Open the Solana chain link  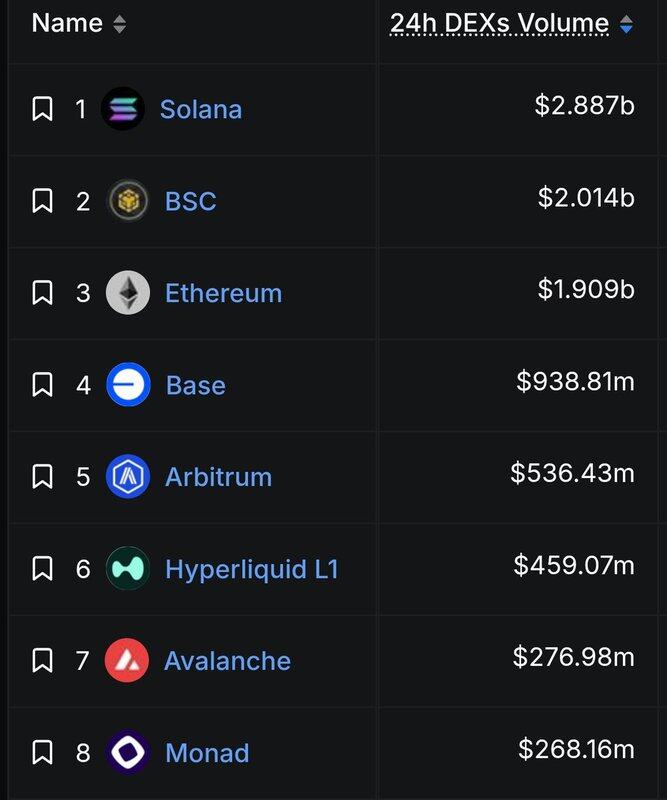[200, 109]
